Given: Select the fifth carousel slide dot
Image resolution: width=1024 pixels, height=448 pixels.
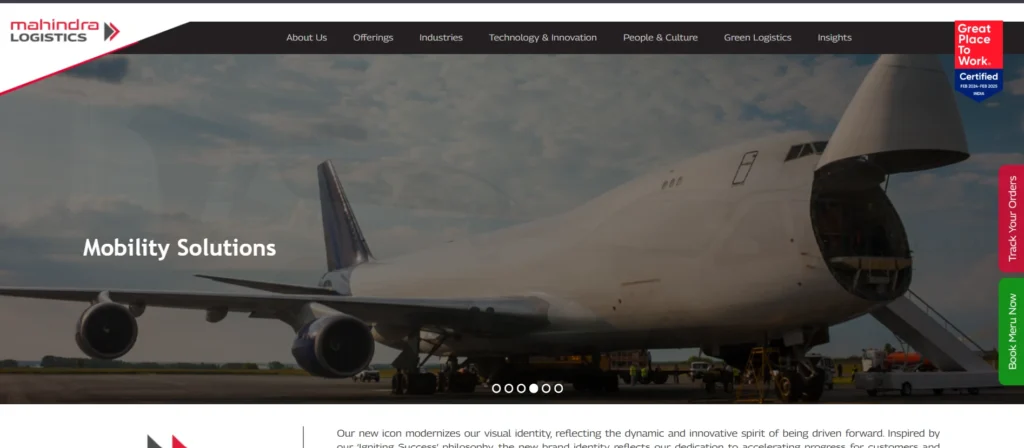Looking at the screenshot, I should [546, 388].
